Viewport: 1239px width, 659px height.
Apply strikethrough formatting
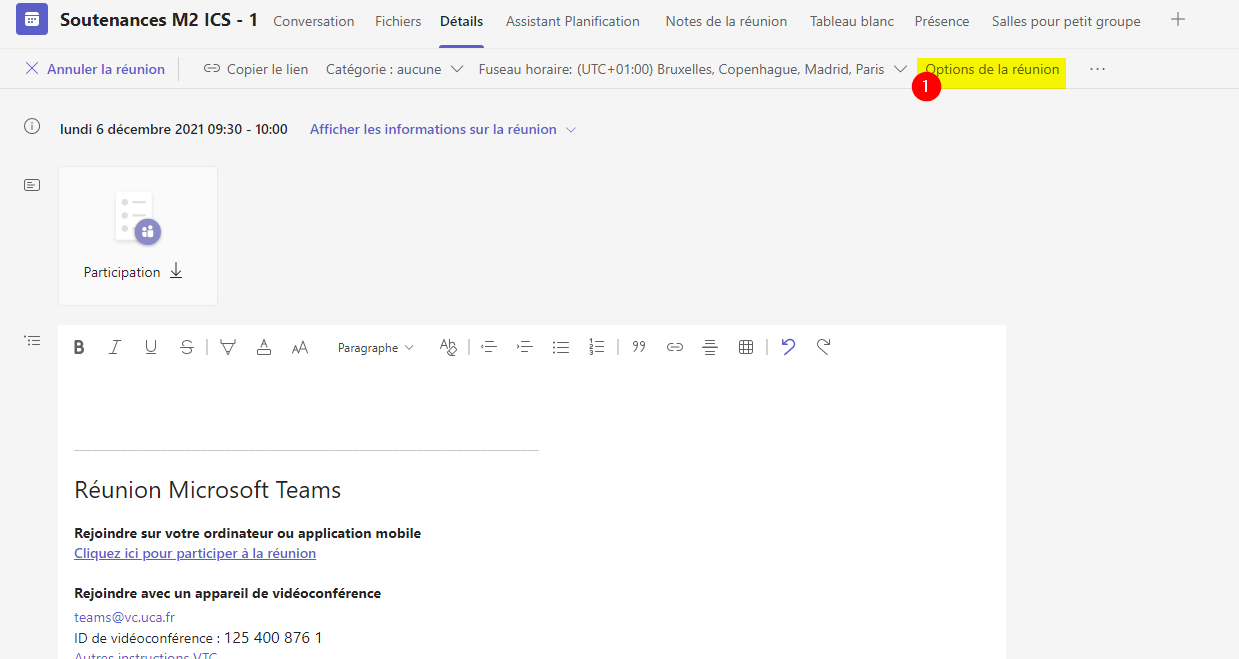pos(187,347)
